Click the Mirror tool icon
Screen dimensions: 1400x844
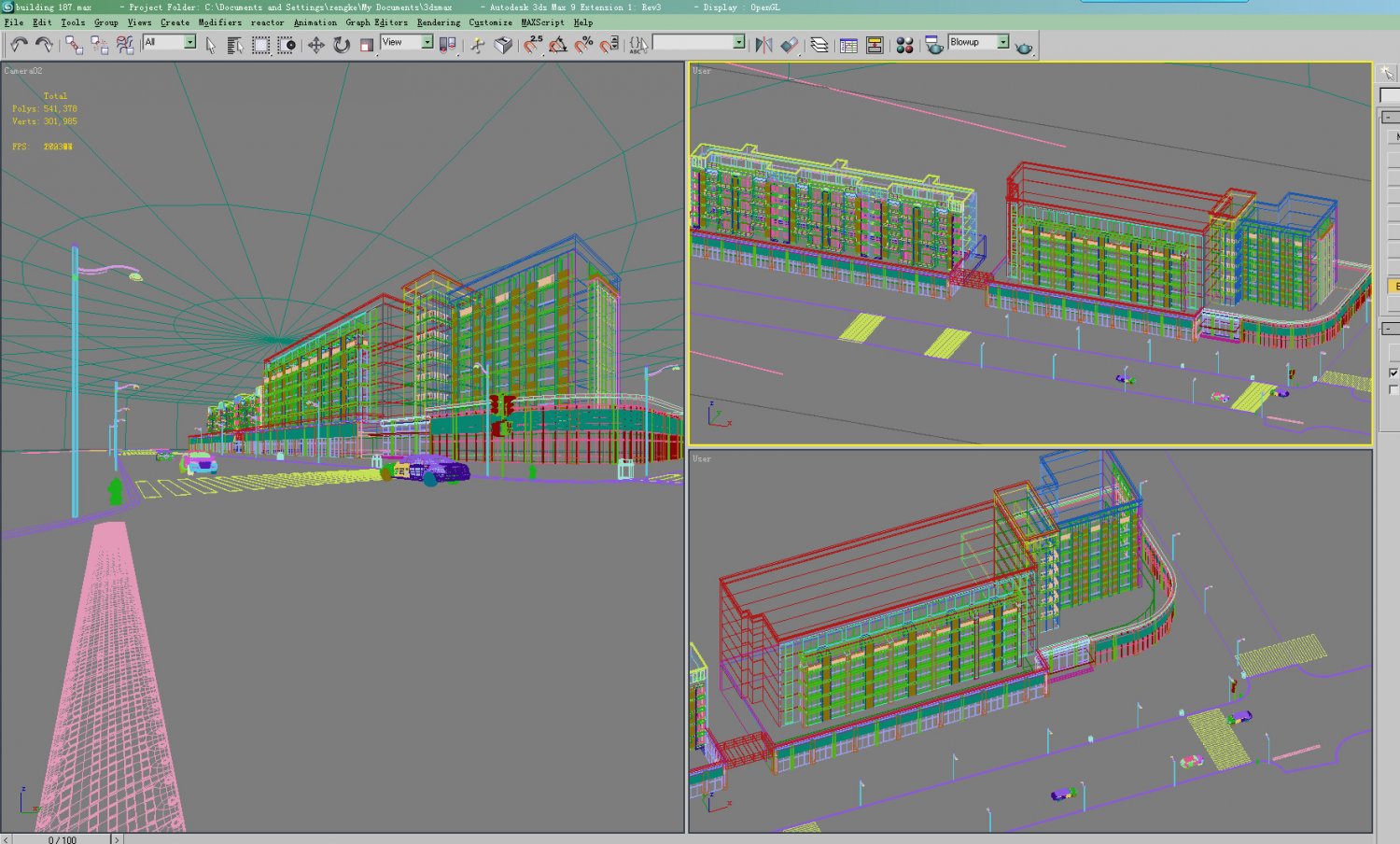[764, 45]
